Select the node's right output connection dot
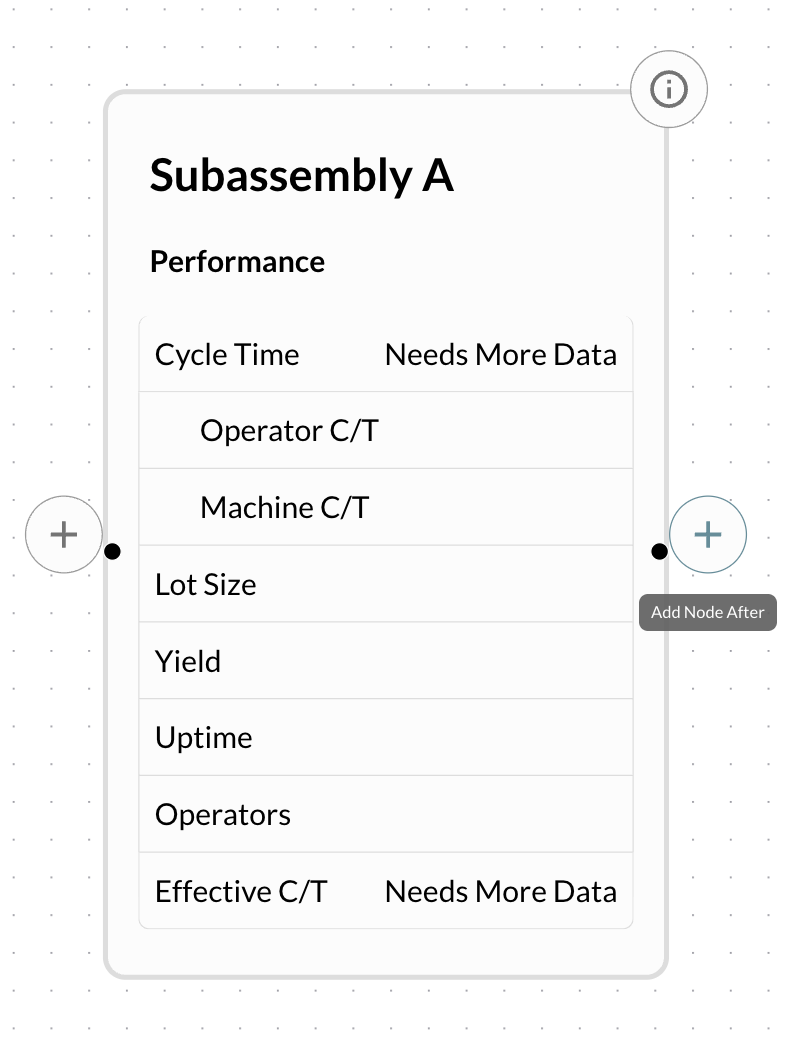 tap(660, 551)
